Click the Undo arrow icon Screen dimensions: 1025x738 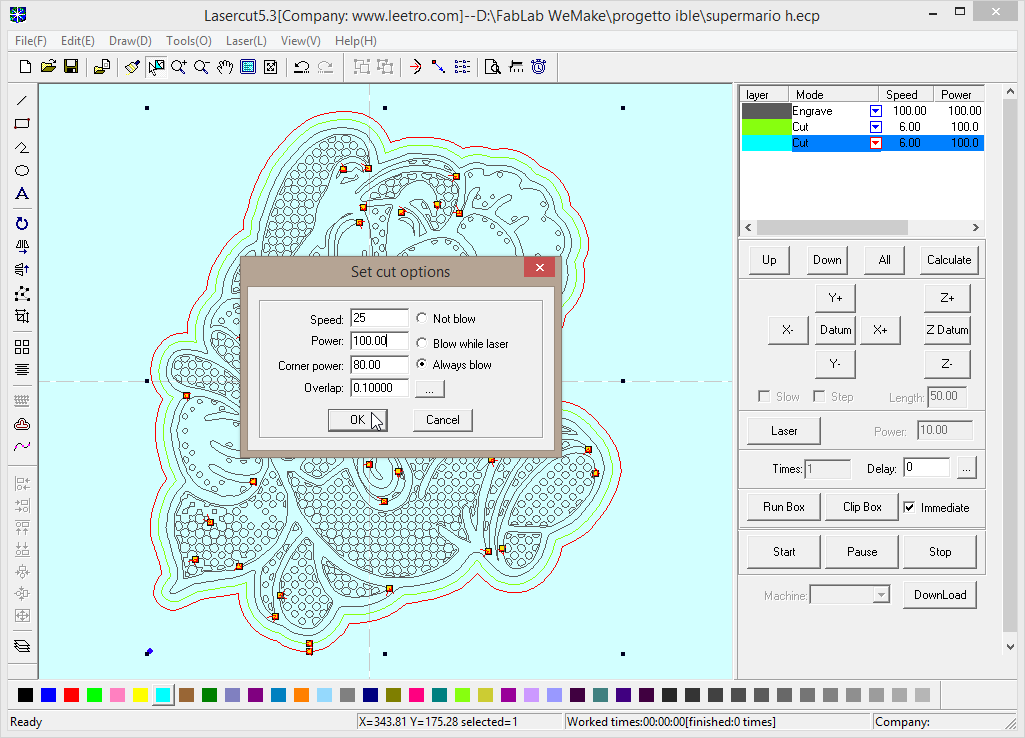(301, 67)
